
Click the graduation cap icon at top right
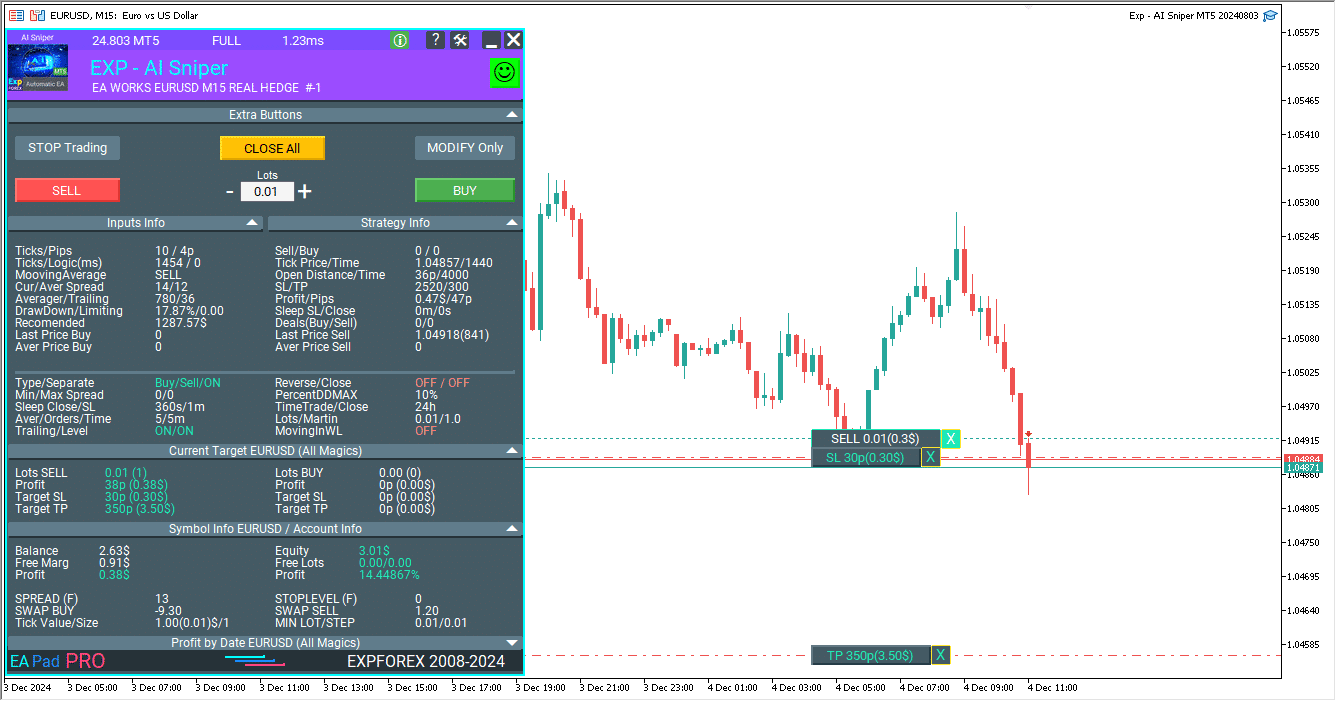1270,15
